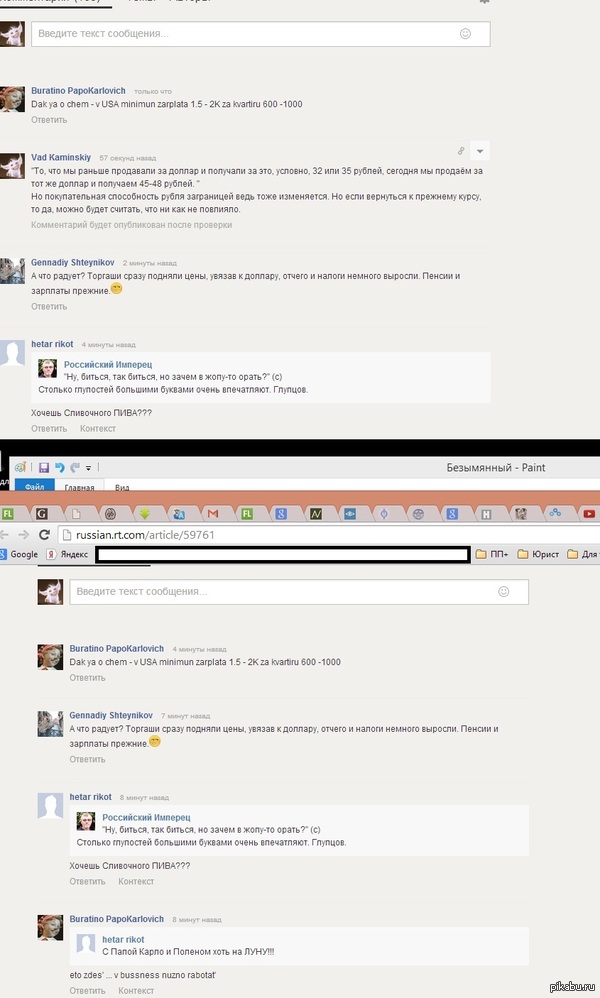Open the YouTube browser tab
Image resolution: width=600 pixels, height=998 pixels.
[590, 513]
